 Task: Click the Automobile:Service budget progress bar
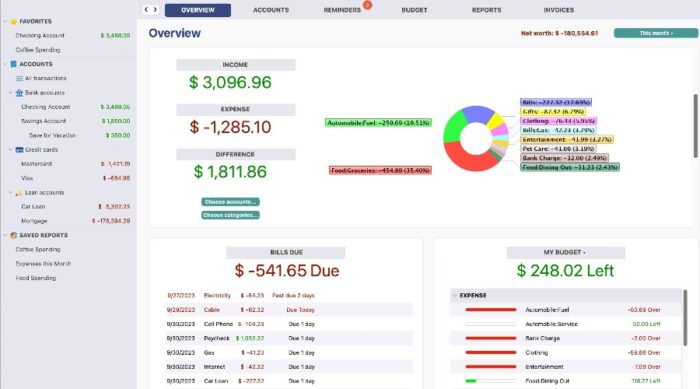[x=491, y=324]
